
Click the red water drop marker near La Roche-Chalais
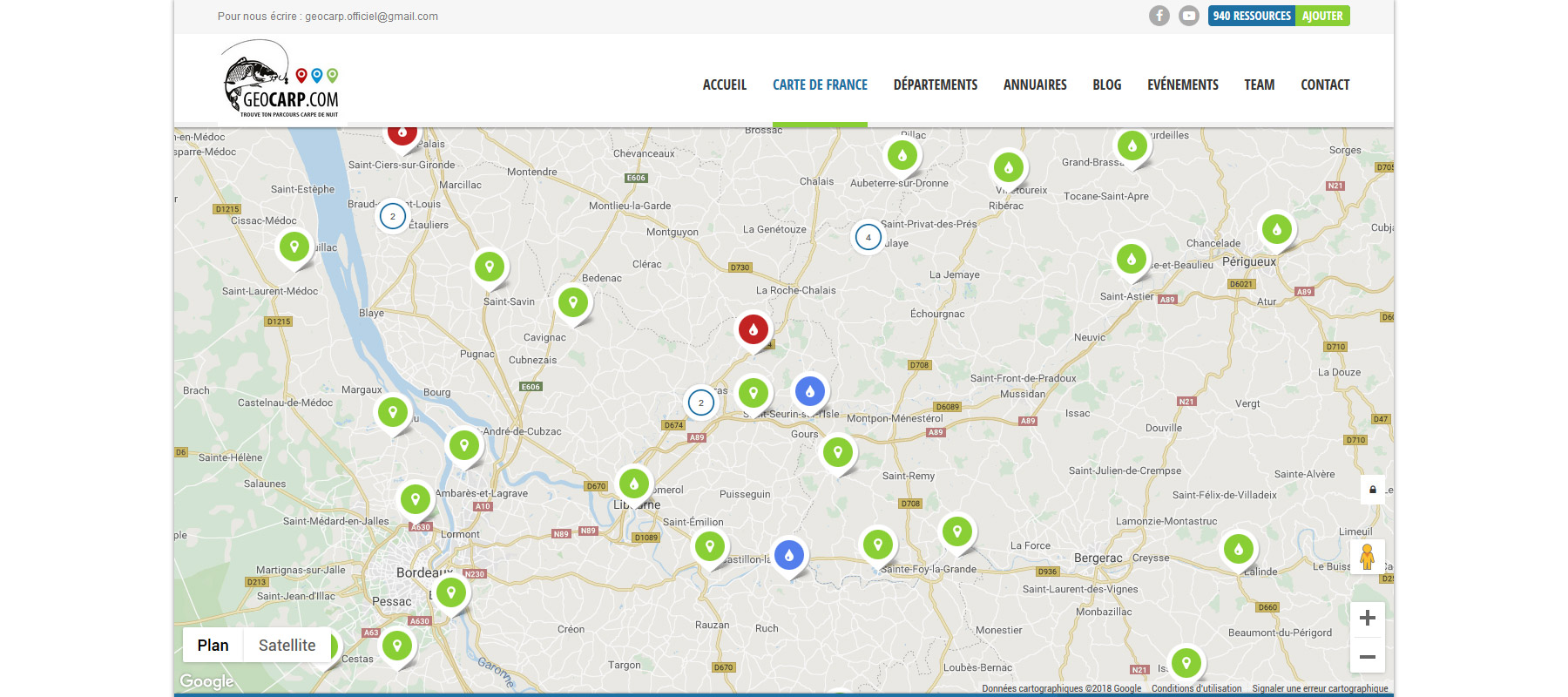click(x=754, y=329)
